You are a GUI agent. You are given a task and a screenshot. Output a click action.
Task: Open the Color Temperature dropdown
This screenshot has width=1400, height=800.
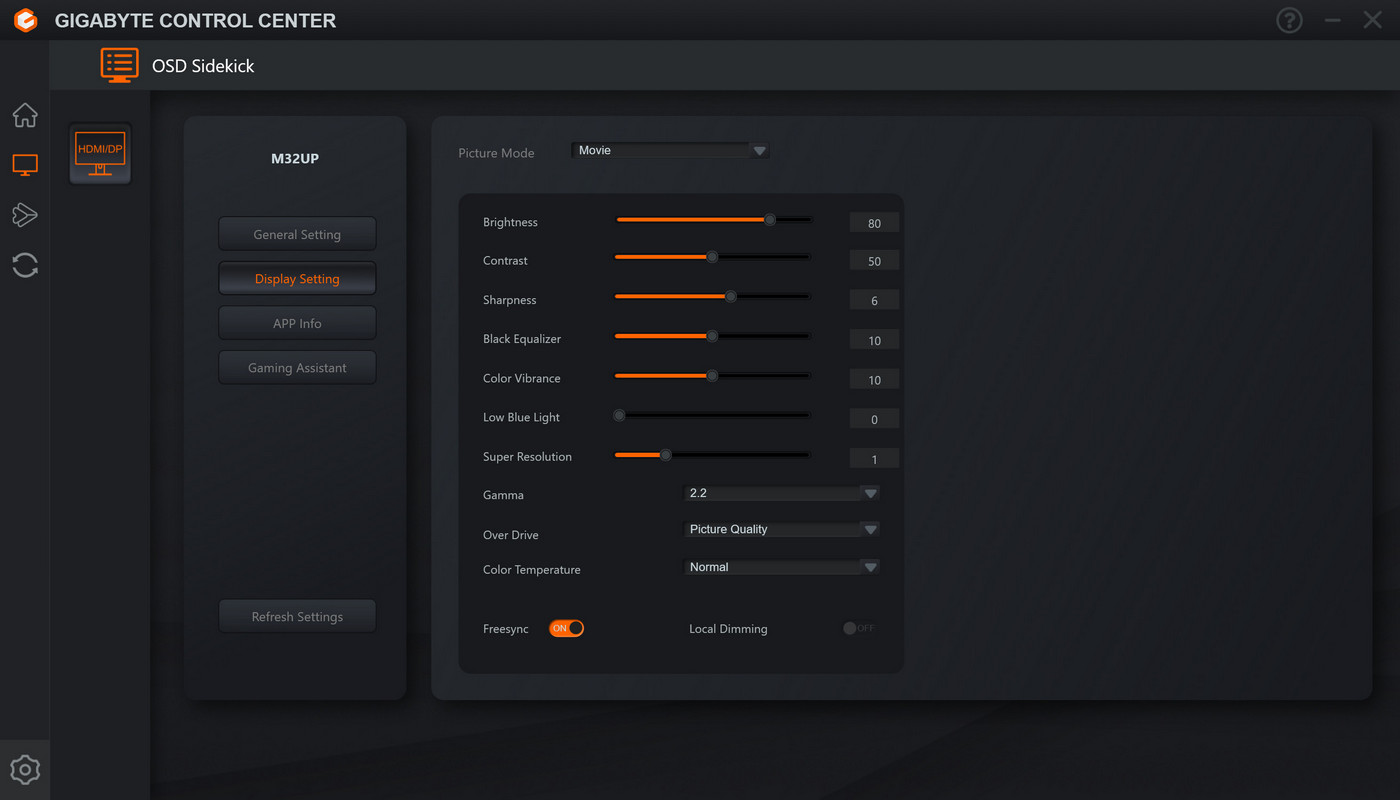point(781,567)
